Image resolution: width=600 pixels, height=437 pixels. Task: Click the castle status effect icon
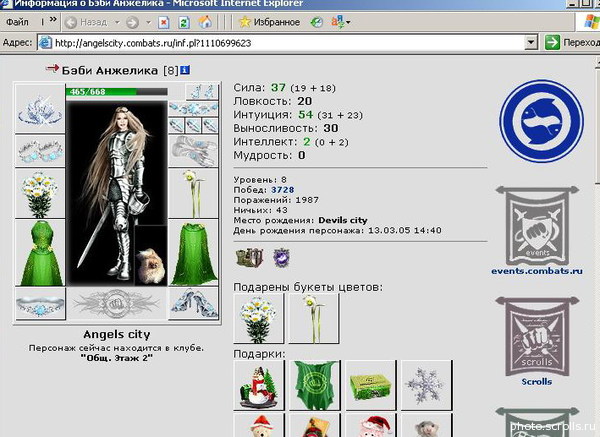tap(249, 258)
